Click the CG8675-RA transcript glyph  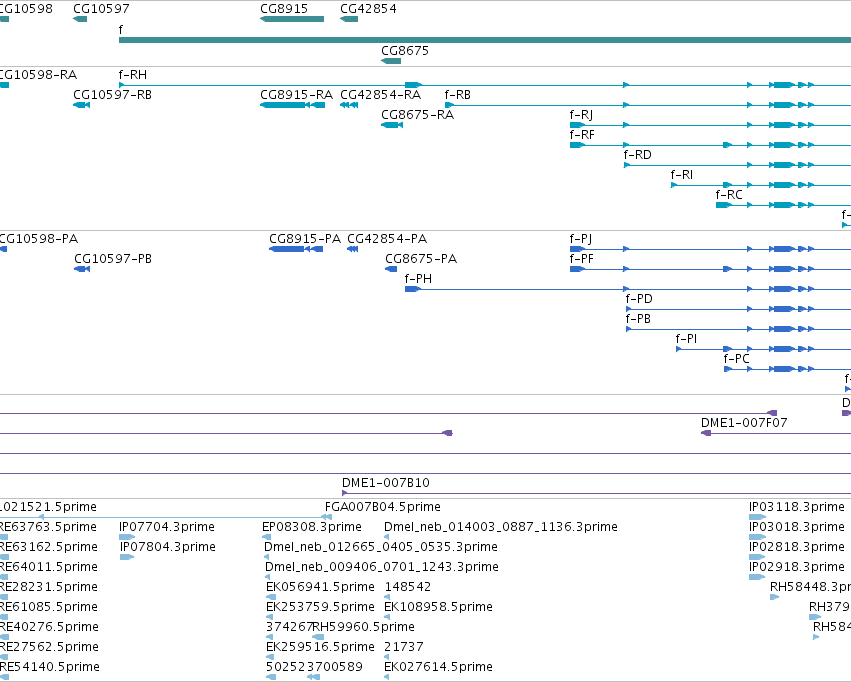pyautogui.click(x=392, y=125)
